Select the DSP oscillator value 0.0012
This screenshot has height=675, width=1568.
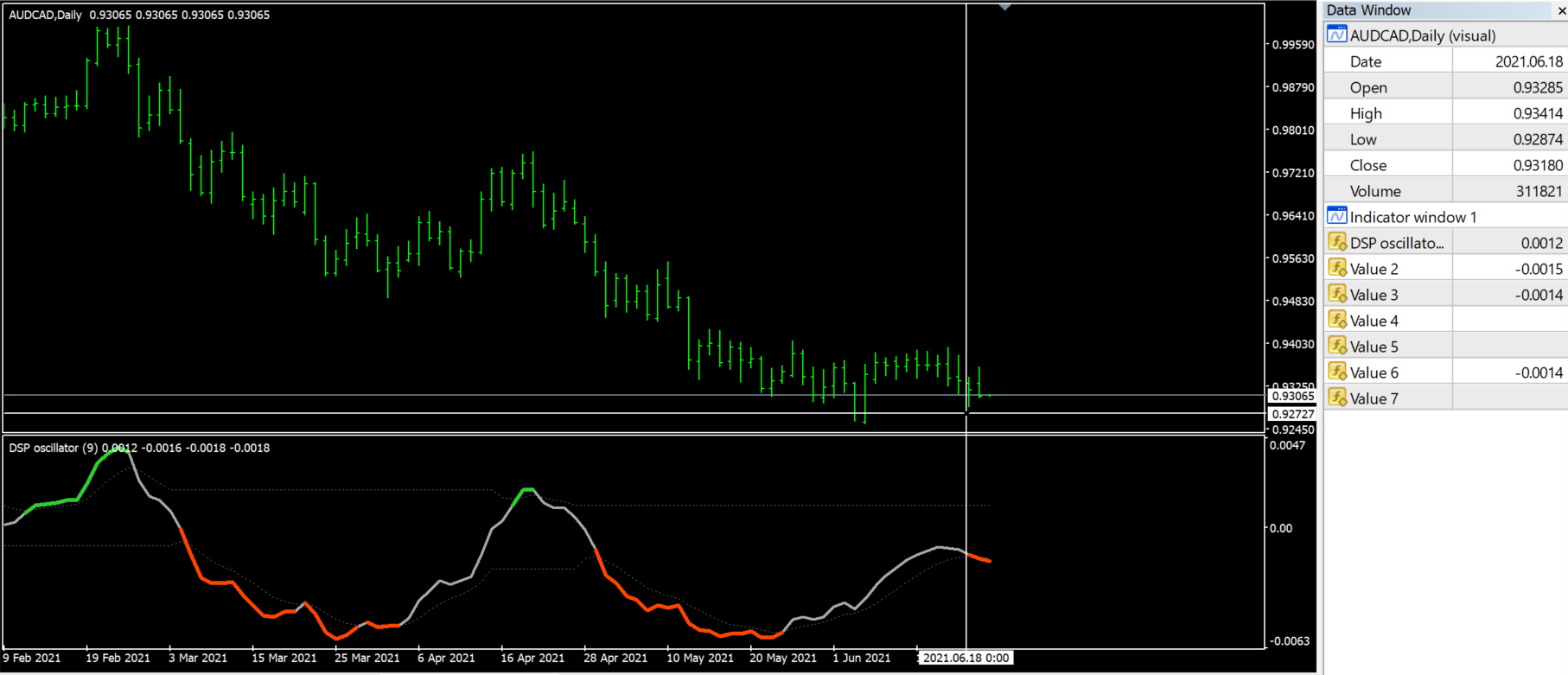tap(1542, 243)
